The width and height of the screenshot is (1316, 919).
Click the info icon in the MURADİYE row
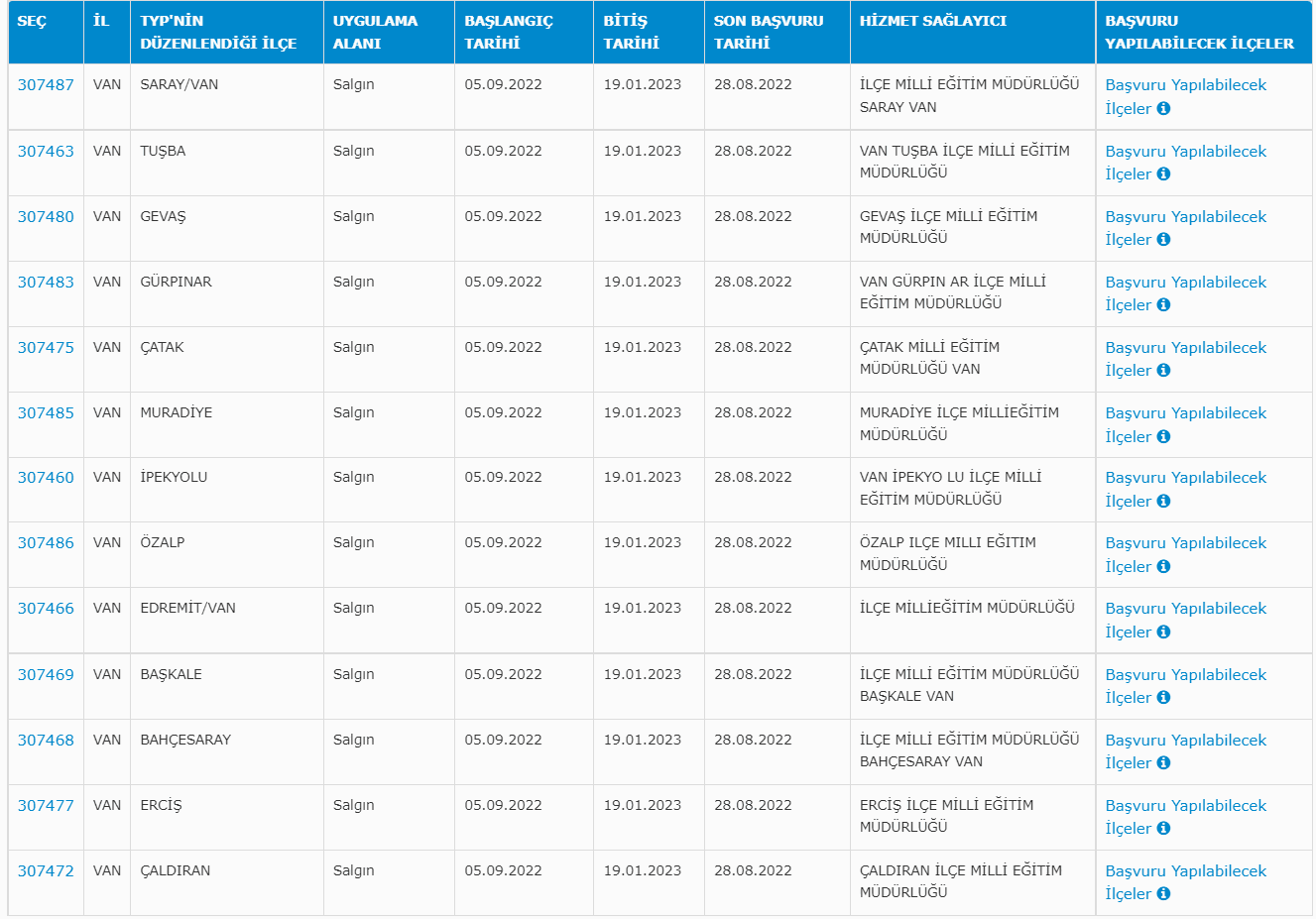[1163, 437]
